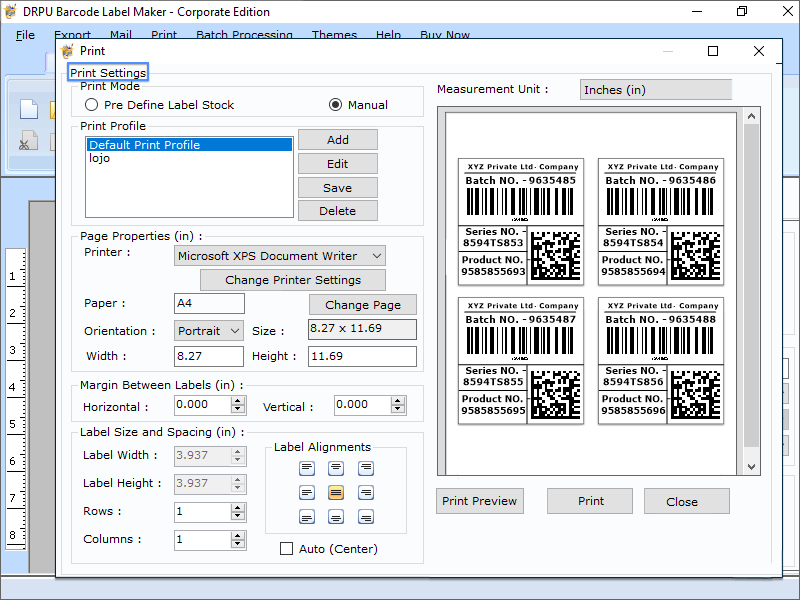Open the Themes menu
The height and width of the screenshot is (600, 800).
[334, 35]
